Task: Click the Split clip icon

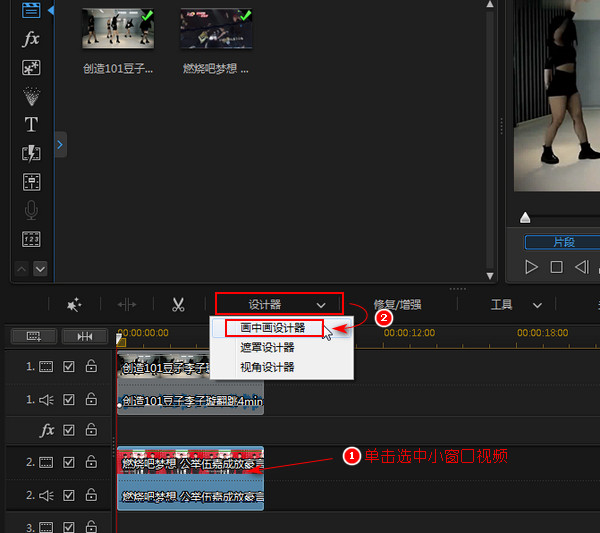Action: [x=127, y=305]
